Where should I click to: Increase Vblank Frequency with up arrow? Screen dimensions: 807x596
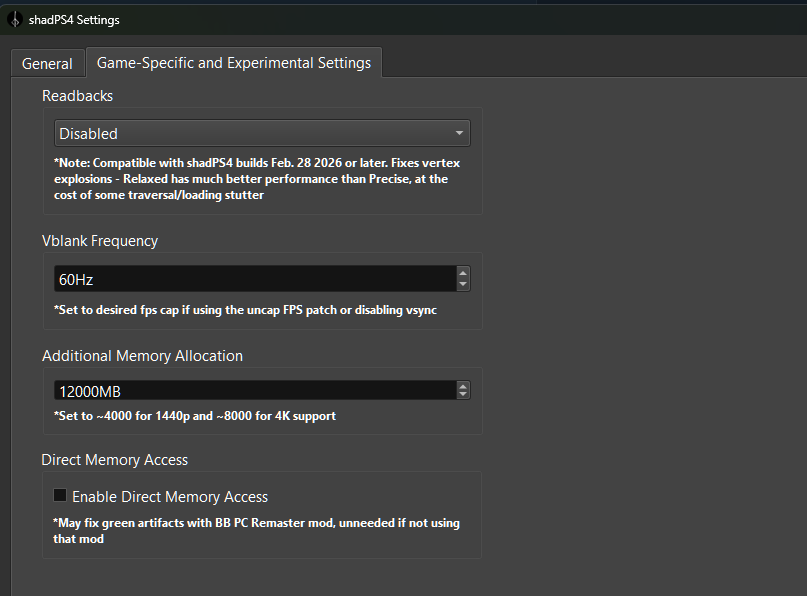(x=463, y=273)
